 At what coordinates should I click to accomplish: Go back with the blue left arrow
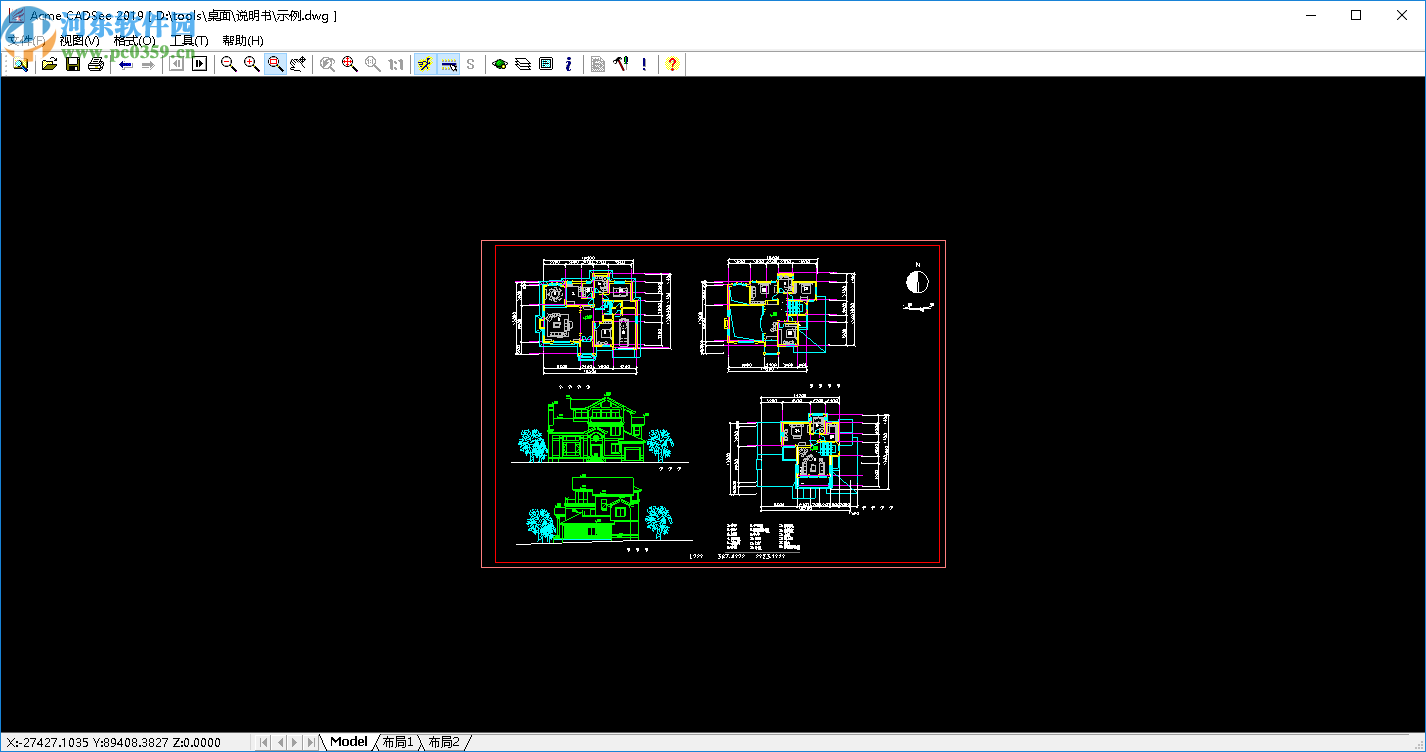pos(126,64)
